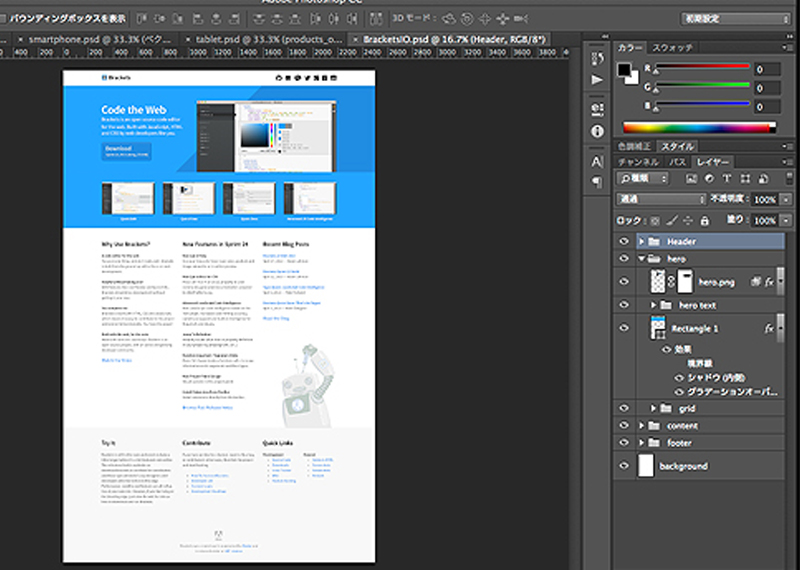The height and width of the screenshot is (570, 800).
Task: Open the fill 100% slider dropdown arrow
Action: pyautogui.click(x=786, y=221)
